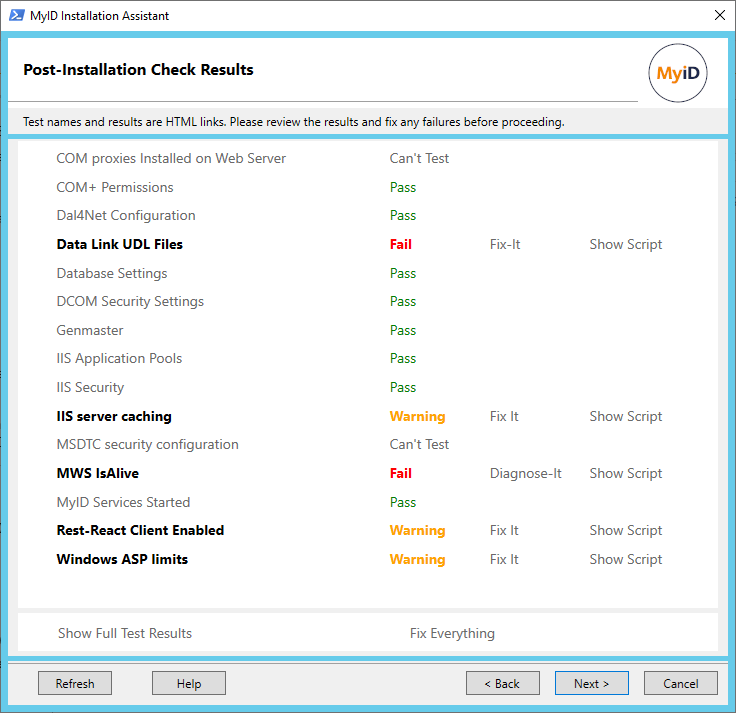This screenshot has width=736, height=713.
Task: Click the Fail result for MWS IsAlive
Action: tap(400, 473)
